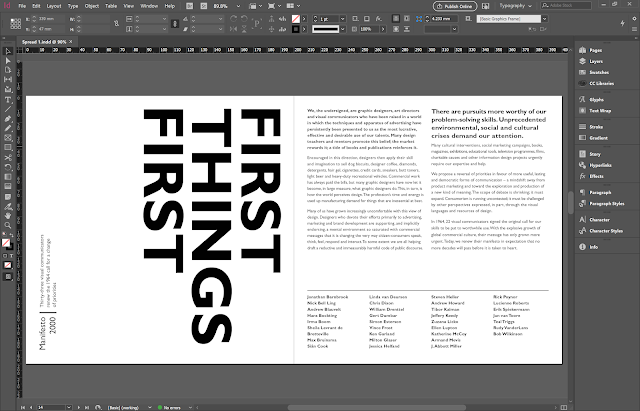This screenshot has height=411, width=640.
Task: Select the Pencil tool
Action: pyautogui.click(x=8, y=128)
